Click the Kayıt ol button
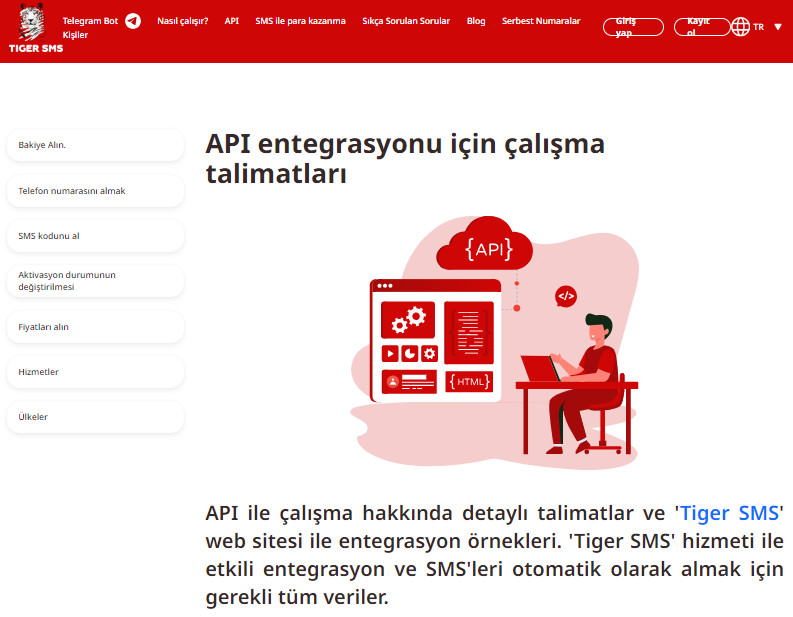Image resolution: width=793 pixels, height=617 pixels. pyautogui.click(x=702, y=27)
